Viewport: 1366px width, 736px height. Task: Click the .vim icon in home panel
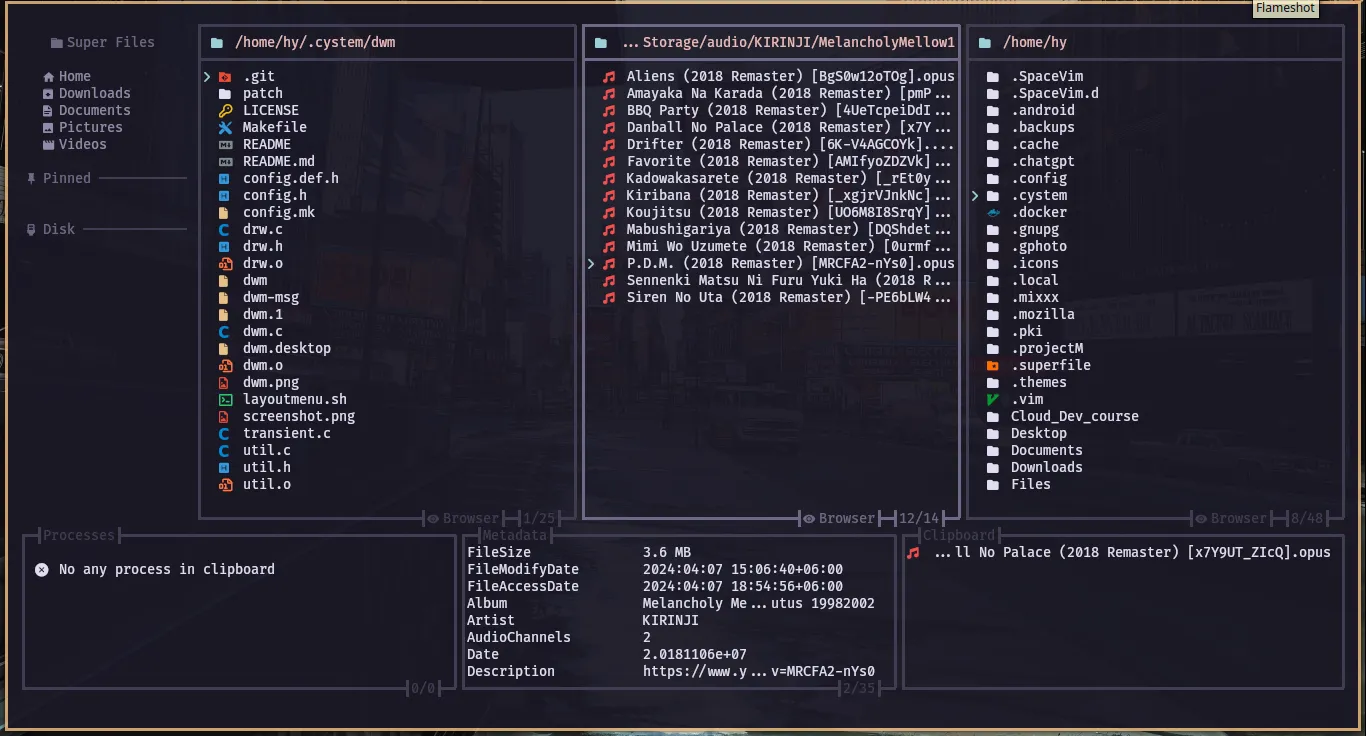993,400
